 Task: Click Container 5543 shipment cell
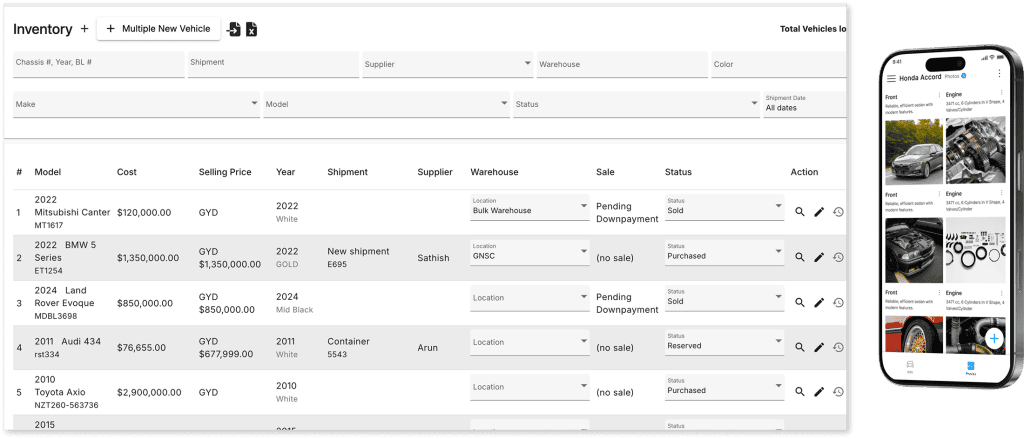click(x=348, y=348)
